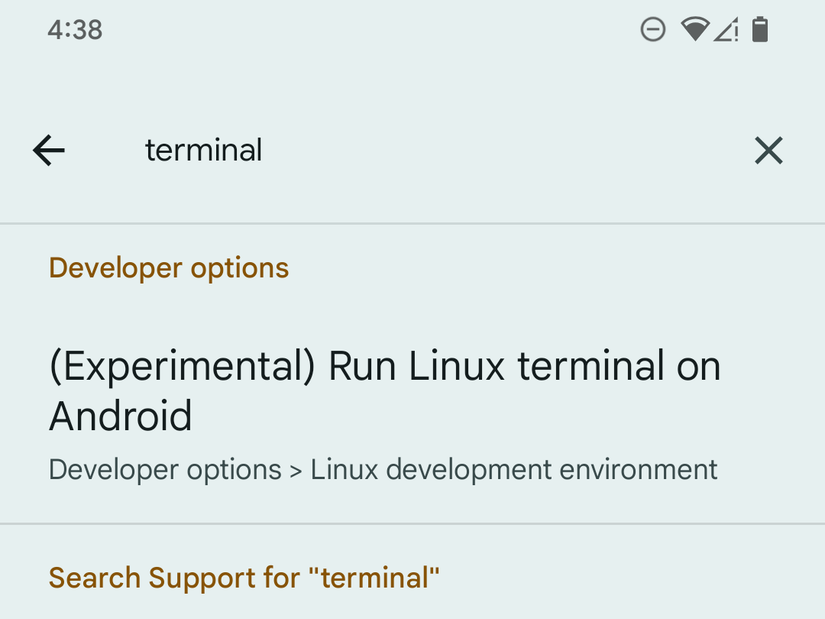Select the search result description text

point(383,469)
